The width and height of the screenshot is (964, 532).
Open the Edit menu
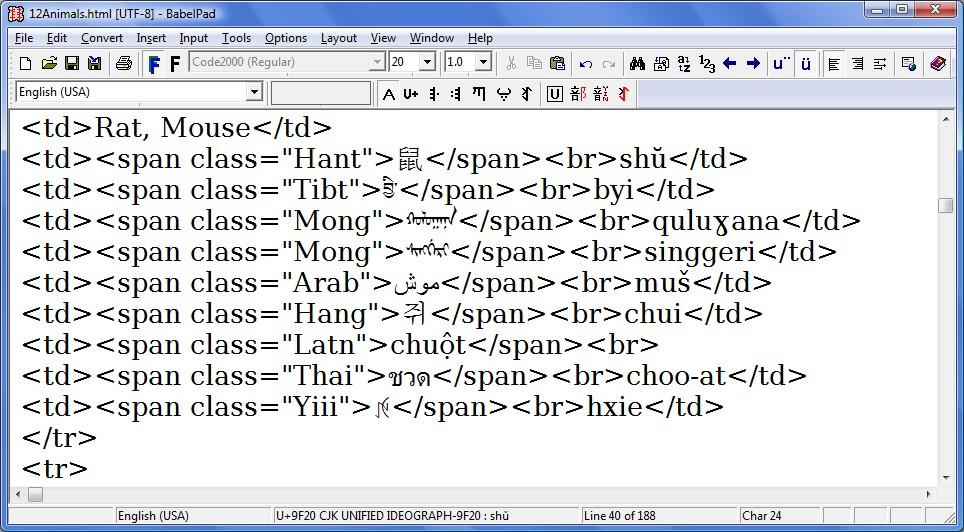57,38
